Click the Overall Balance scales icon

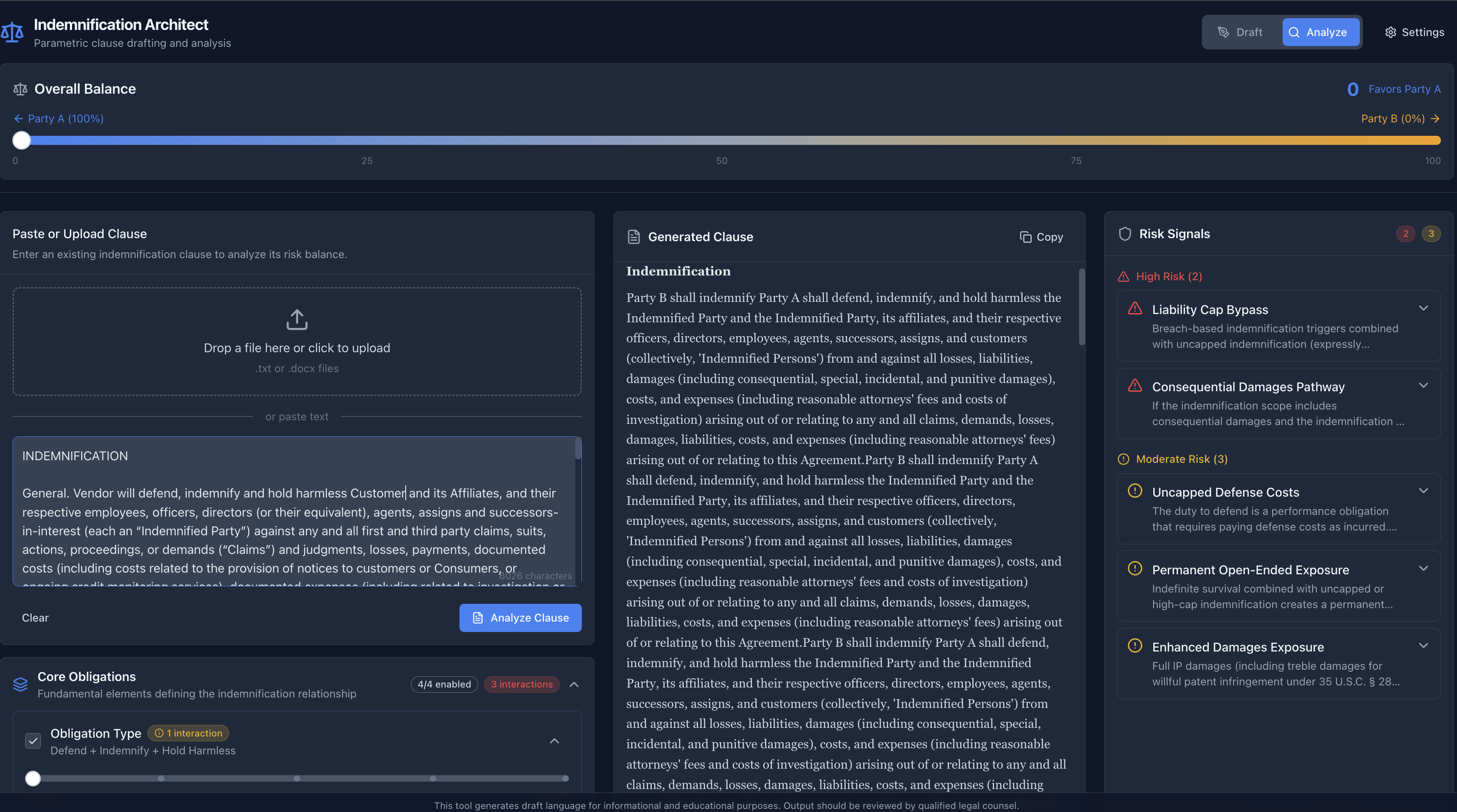20,89
